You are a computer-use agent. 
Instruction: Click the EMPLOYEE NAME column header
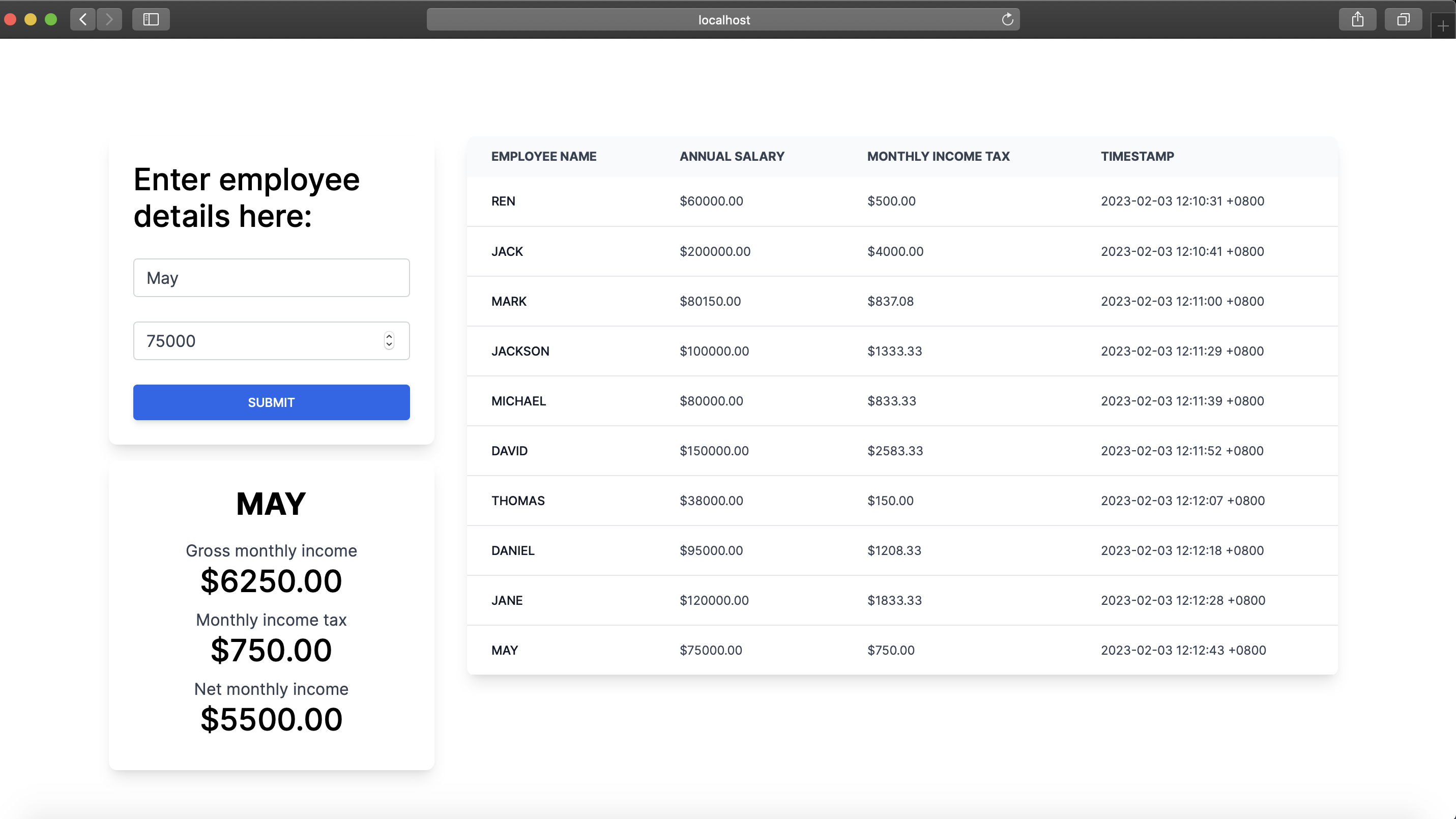click(x=544, y=156)
